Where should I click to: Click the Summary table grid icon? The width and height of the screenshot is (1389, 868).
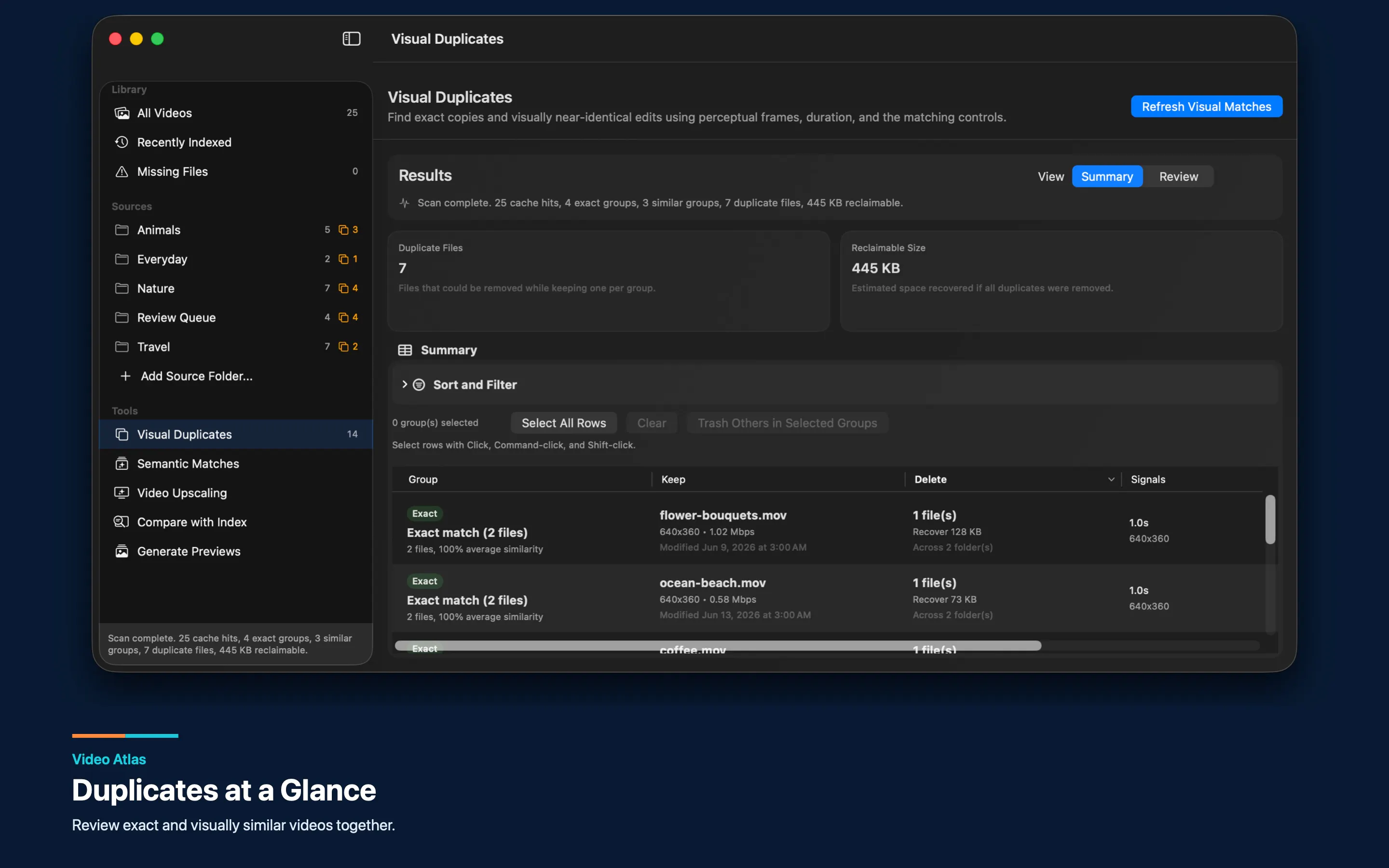click(x=405, y=350)
